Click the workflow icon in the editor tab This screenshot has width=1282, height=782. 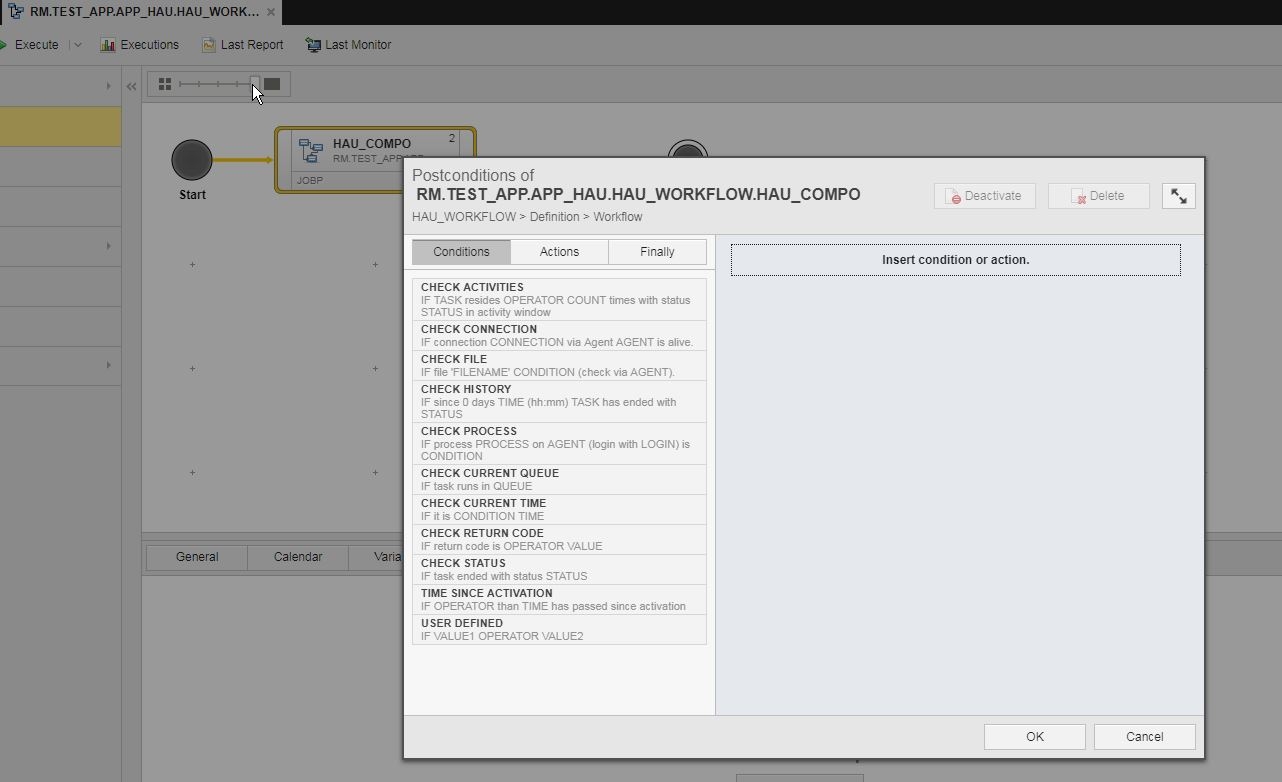[18, 12]
